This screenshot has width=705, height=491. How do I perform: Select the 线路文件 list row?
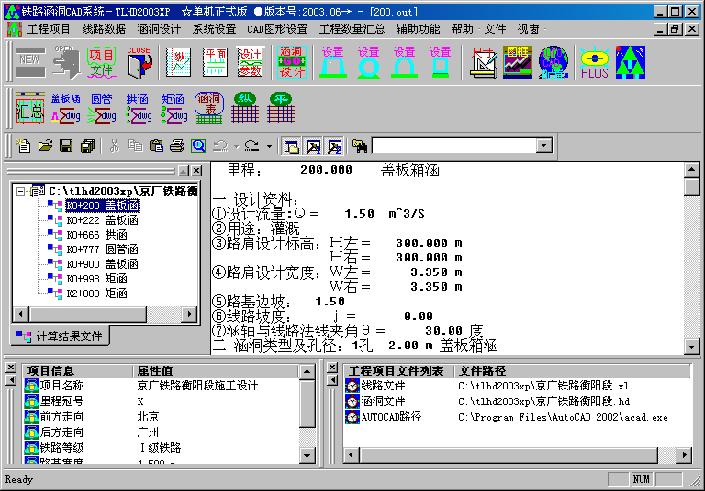[517, 385]
